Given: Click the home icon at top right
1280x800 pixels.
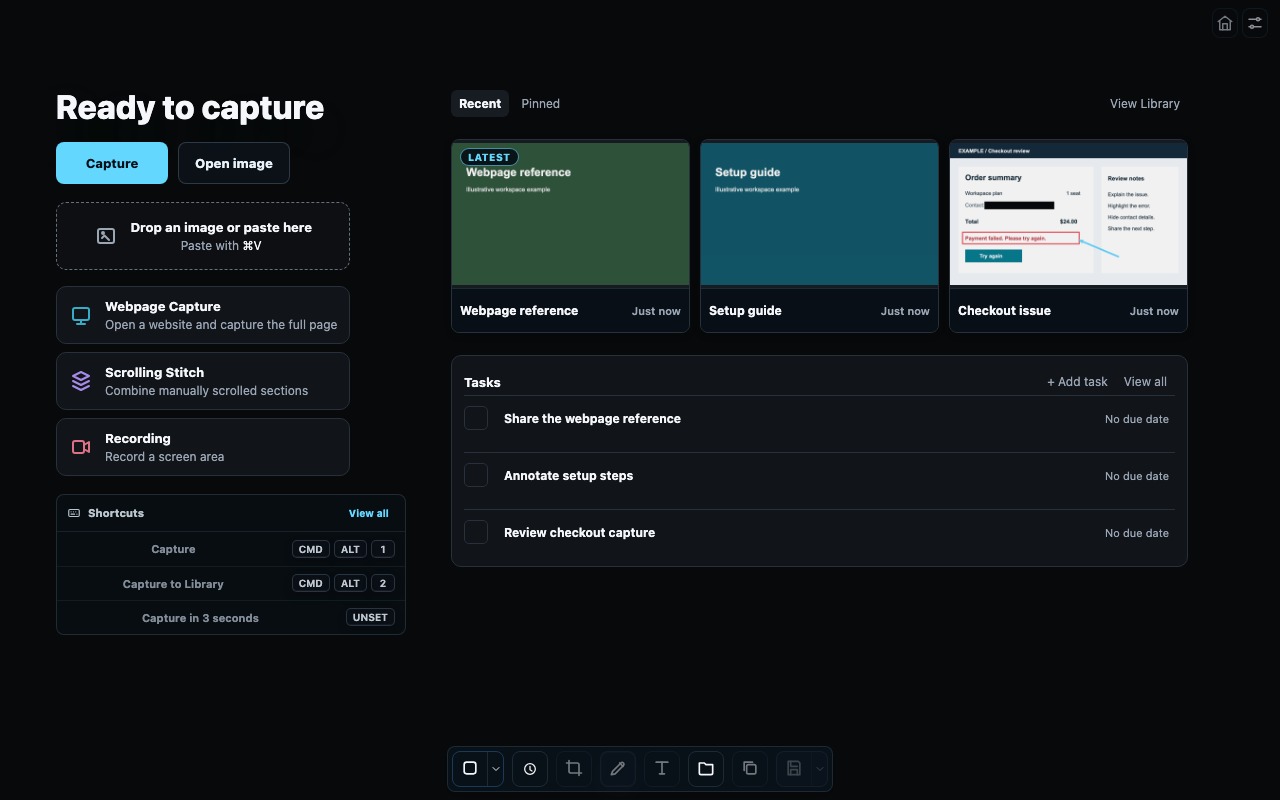Looking at the screenshot, I should click(x=1224, y=23).
